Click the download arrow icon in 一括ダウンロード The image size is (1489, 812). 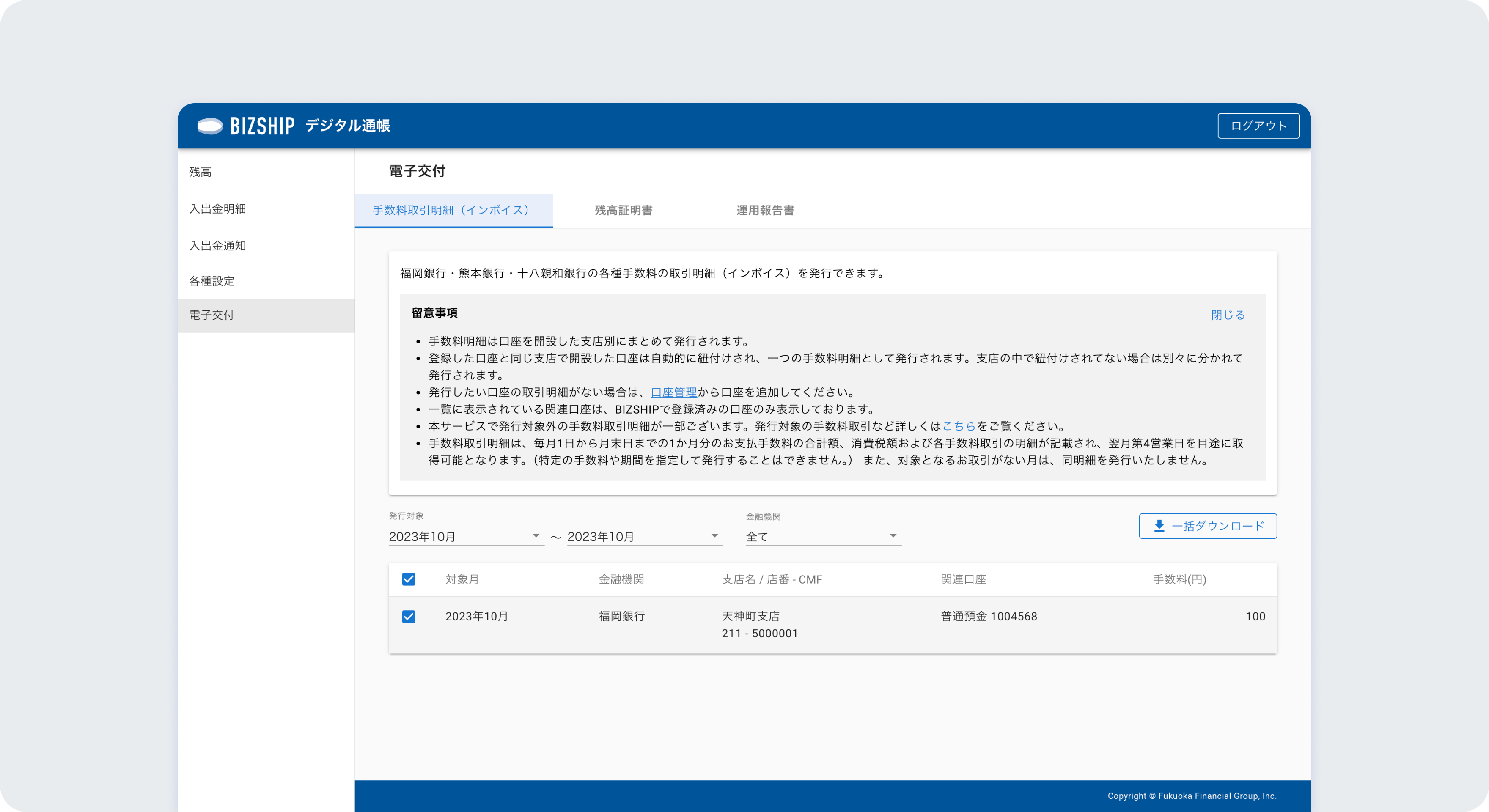click(1159, 526)
